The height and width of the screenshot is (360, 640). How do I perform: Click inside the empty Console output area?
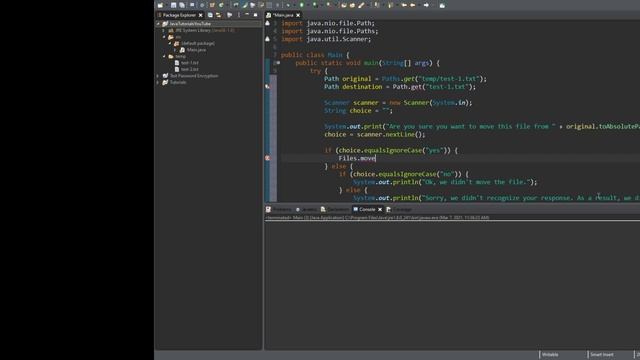[x=452, y=286]
